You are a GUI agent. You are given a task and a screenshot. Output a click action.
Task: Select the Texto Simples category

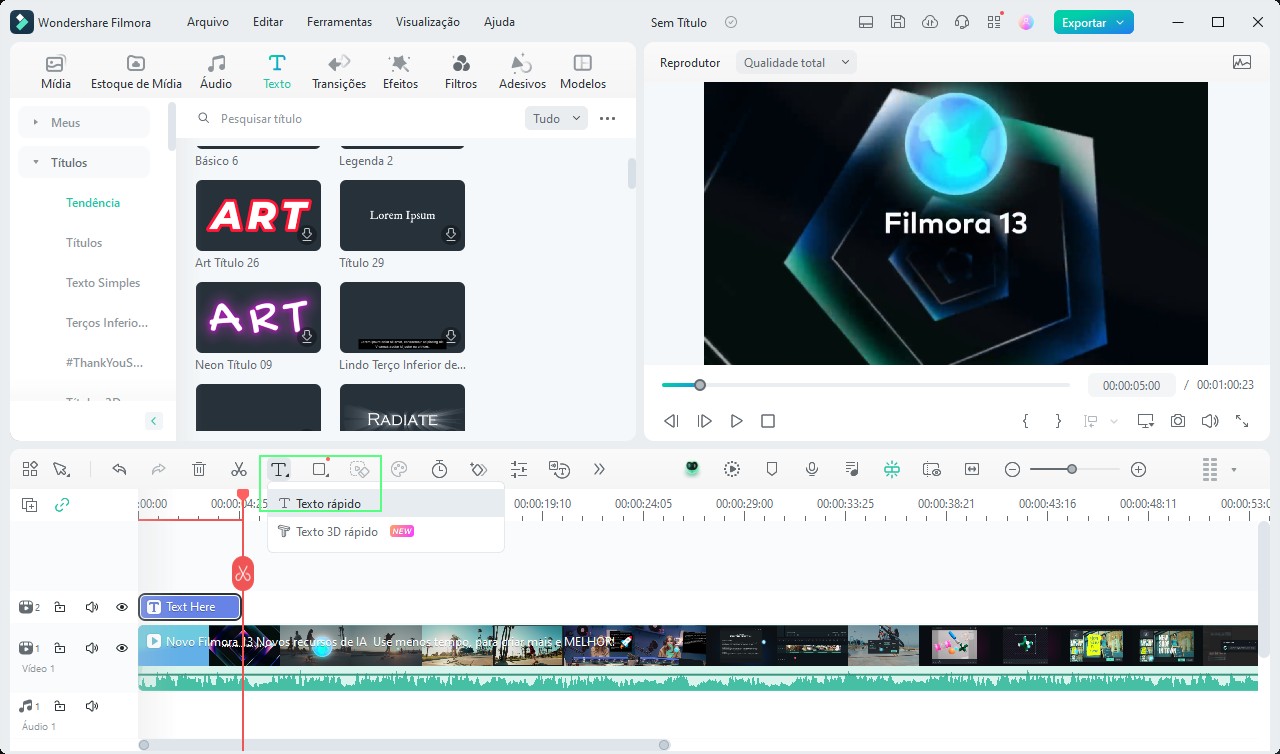click(103, 283)
